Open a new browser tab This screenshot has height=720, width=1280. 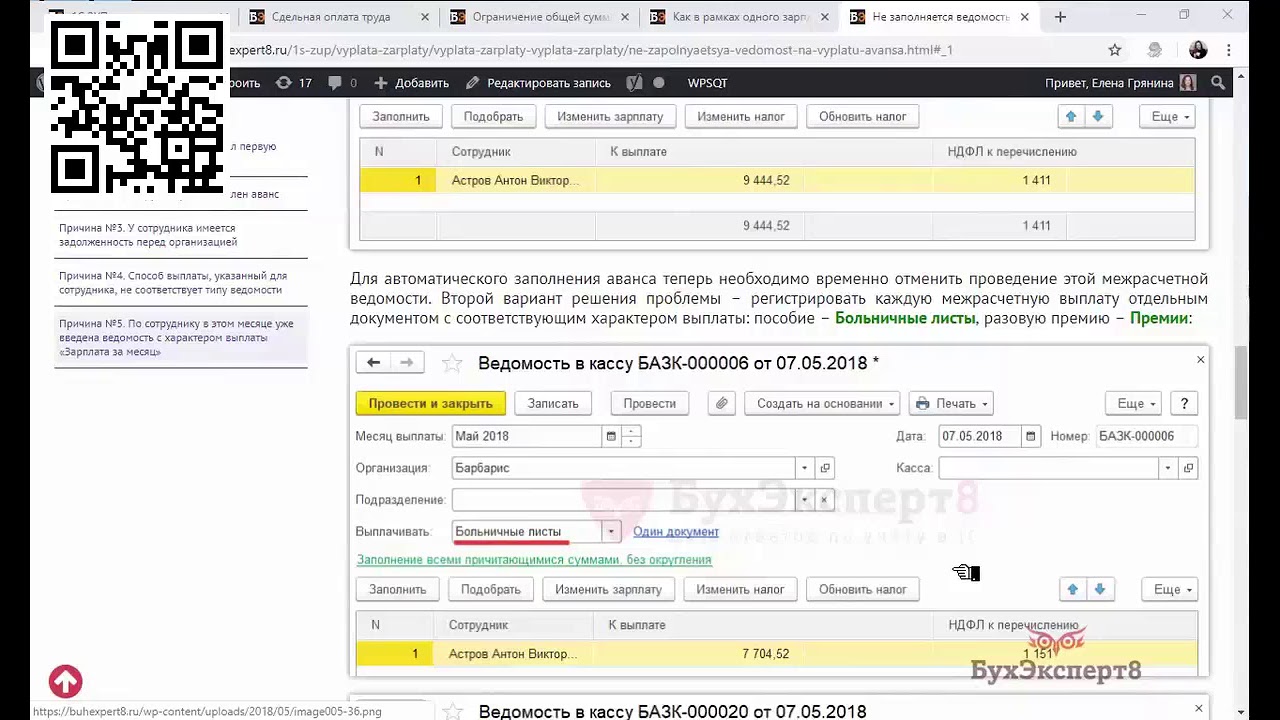coord(1060,17)
